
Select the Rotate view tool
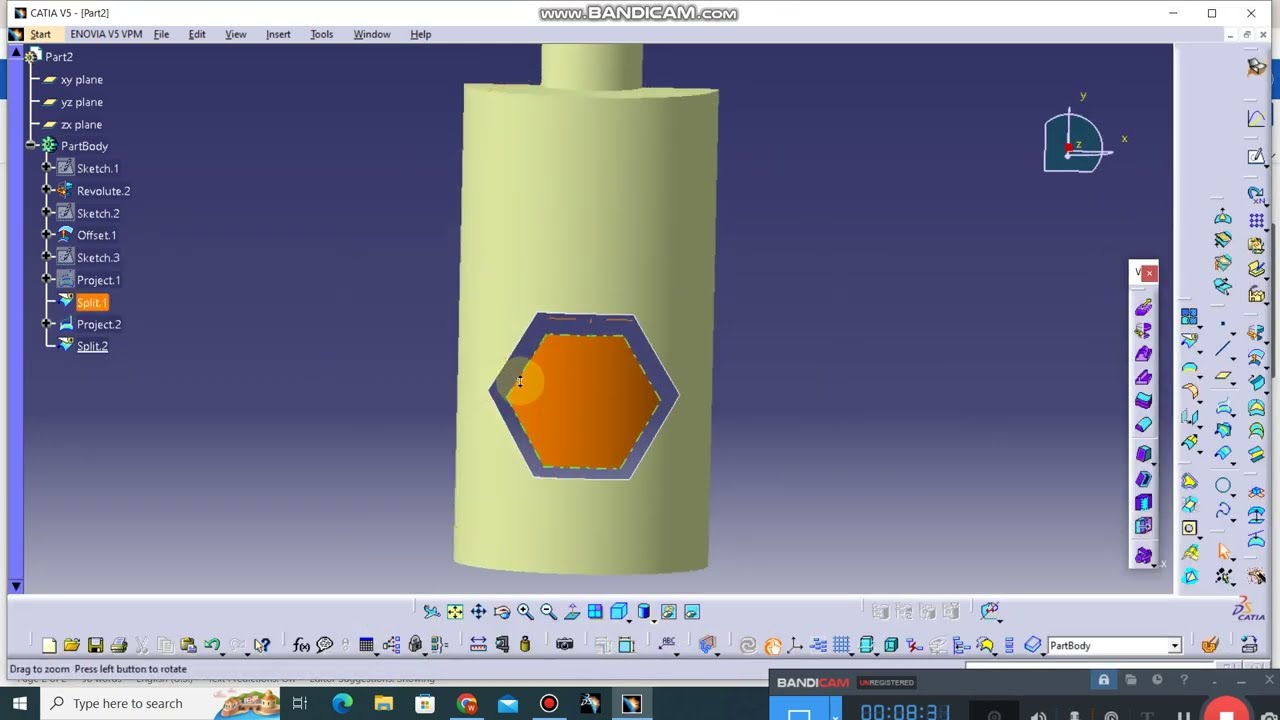tap(502, 612)
